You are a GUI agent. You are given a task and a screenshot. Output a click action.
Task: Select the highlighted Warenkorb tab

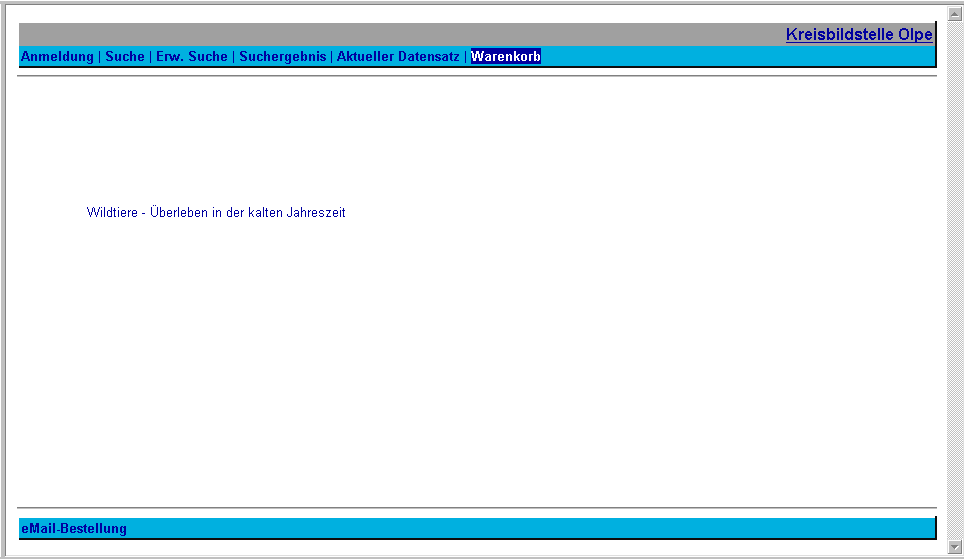(x=506, y=57)
